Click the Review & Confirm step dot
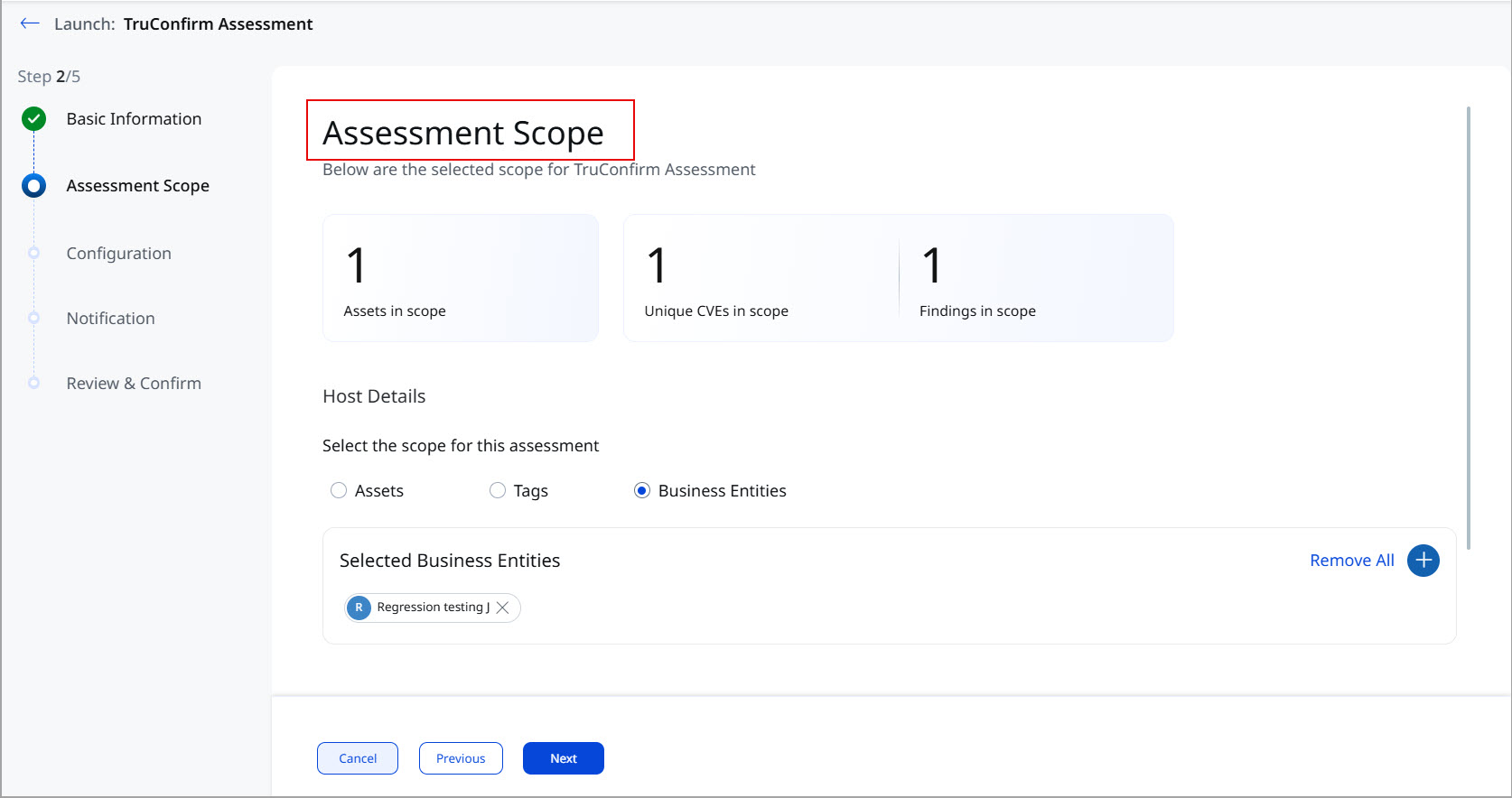This screenshot has width=1512, height=798. (33, 383)
